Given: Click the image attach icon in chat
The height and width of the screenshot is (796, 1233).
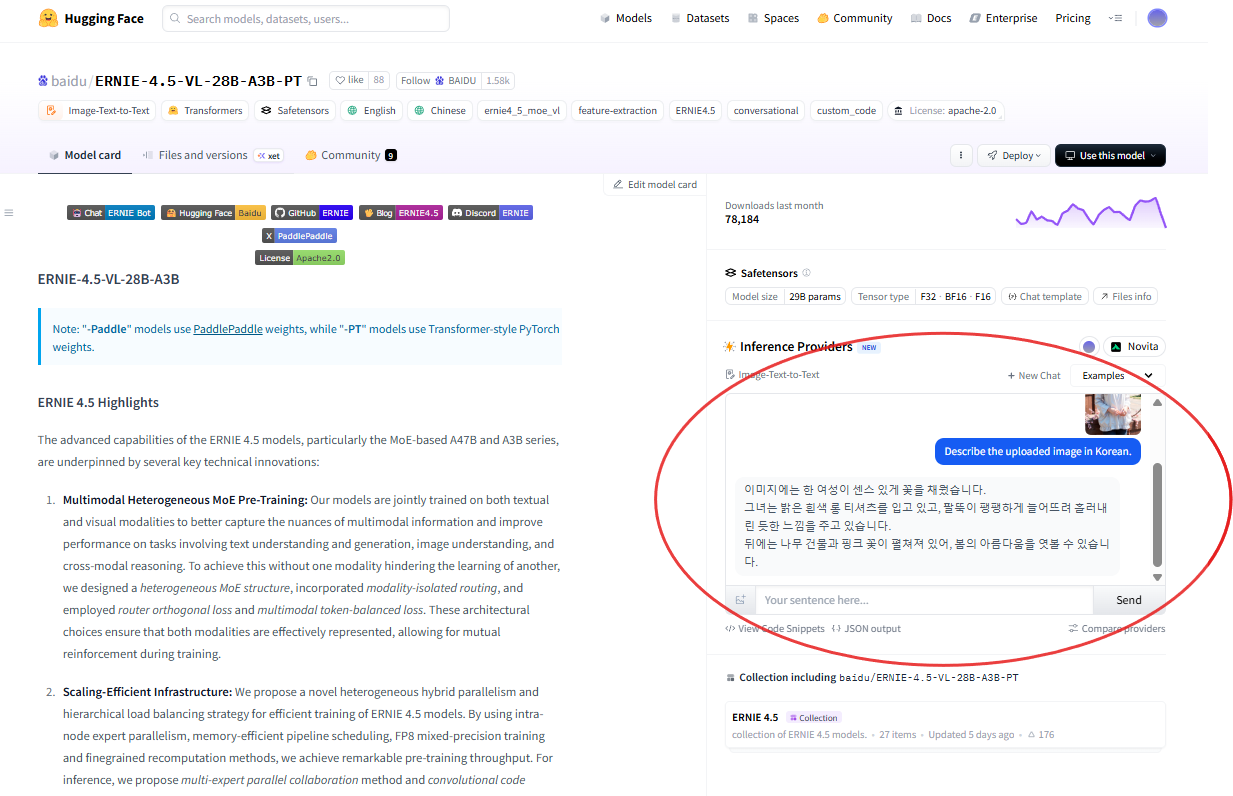Looking at the screenshot, I should coord(741,600).
